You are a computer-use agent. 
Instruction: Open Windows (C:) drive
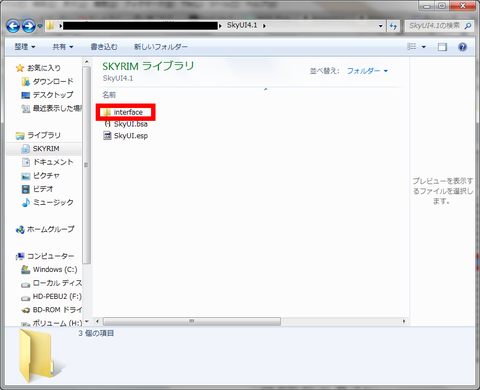[49, 269]
